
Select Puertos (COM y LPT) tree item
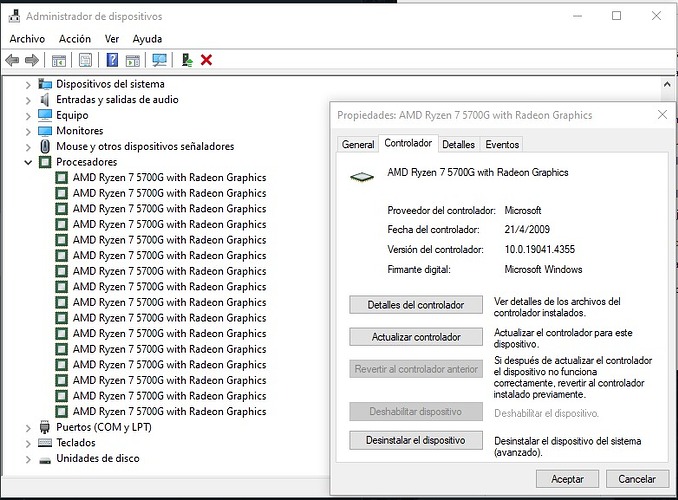104,427
